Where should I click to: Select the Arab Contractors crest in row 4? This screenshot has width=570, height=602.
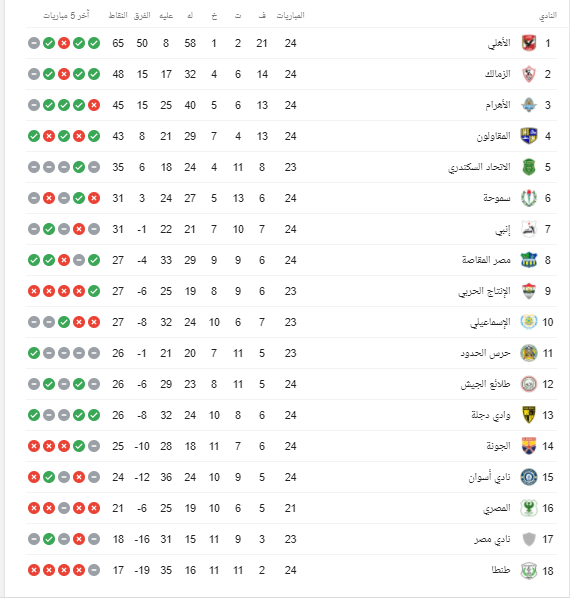click(x=529, y=136)
